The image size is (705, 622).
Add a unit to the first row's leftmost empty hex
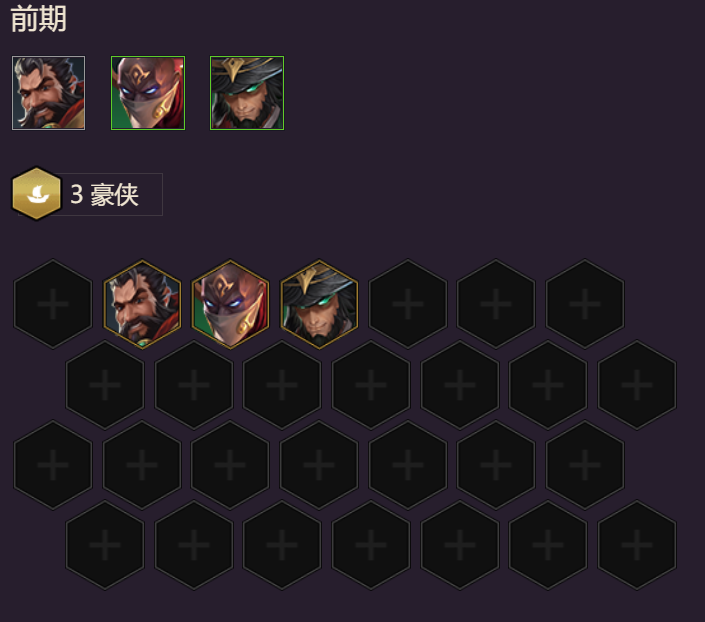[x=53, y=304]
